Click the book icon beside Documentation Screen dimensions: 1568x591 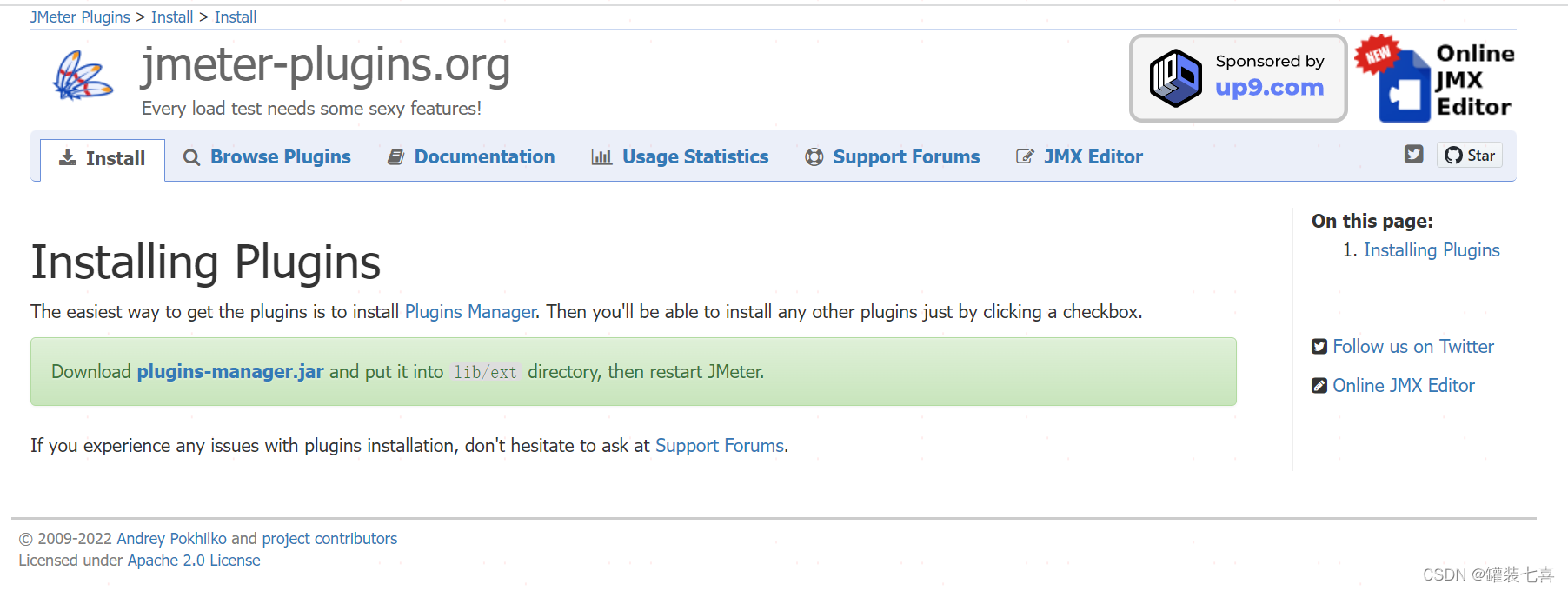(395, 156)
